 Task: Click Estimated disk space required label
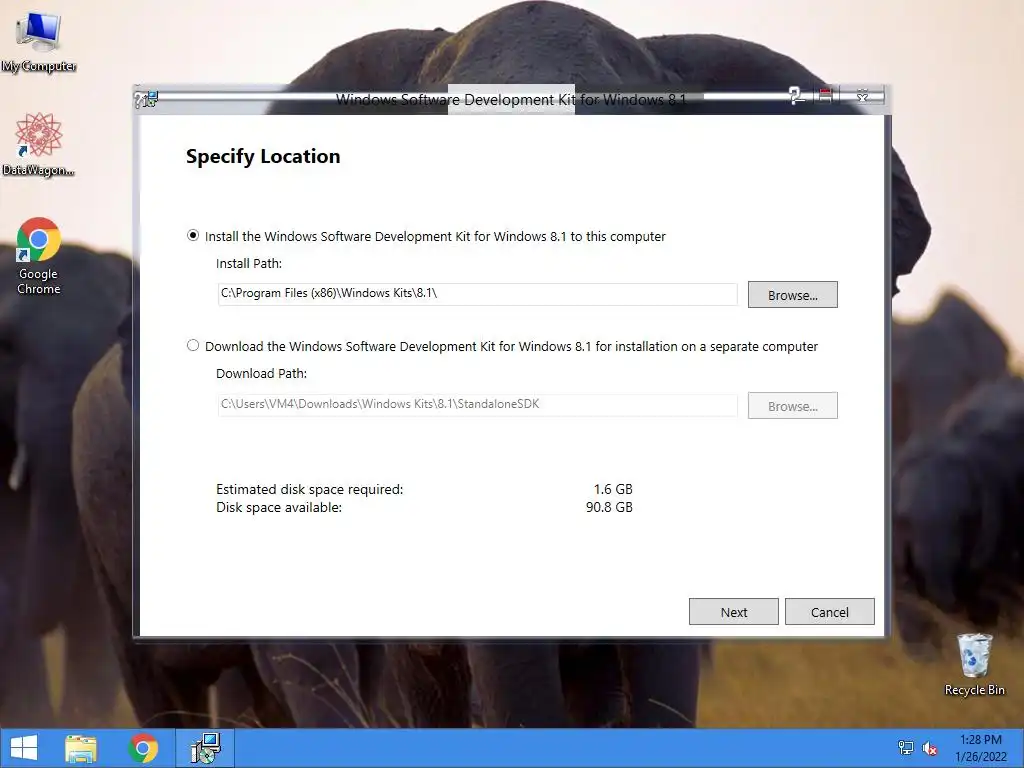(310, 490)
